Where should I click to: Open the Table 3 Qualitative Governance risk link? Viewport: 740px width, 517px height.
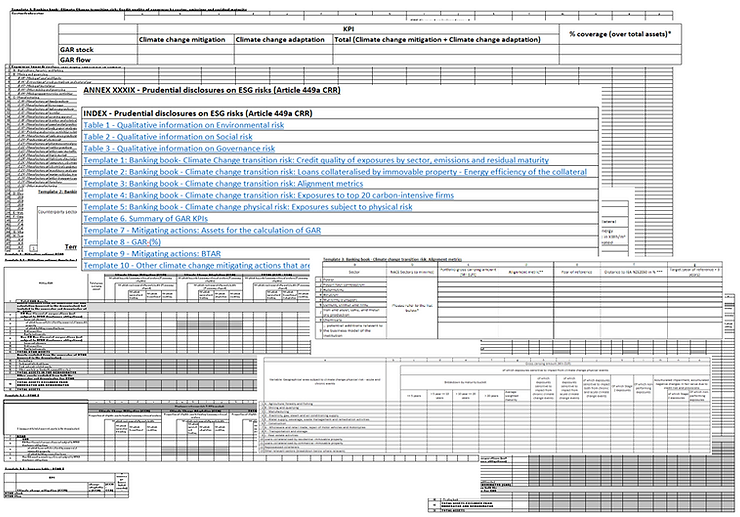point(179,149)
